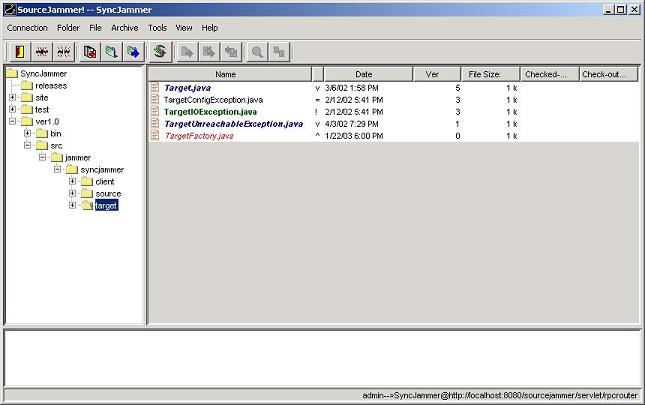Click the file icon beside TargetUnreachableException.java
645x405 pixels.
click(155, 123)
